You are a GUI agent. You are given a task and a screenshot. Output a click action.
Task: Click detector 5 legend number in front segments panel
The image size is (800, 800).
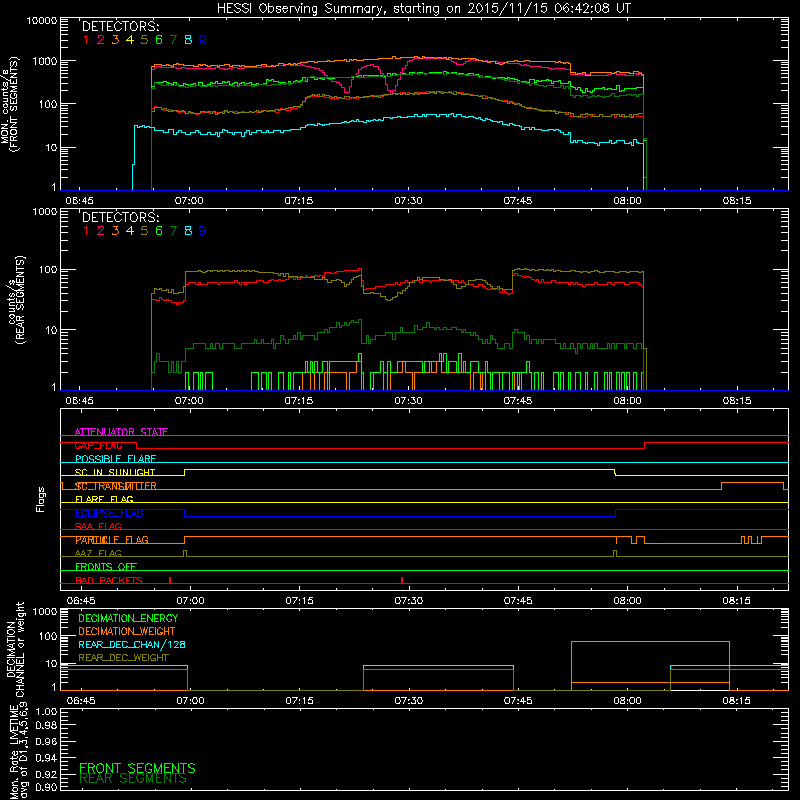pyautogui.click(x=144, y=40)
